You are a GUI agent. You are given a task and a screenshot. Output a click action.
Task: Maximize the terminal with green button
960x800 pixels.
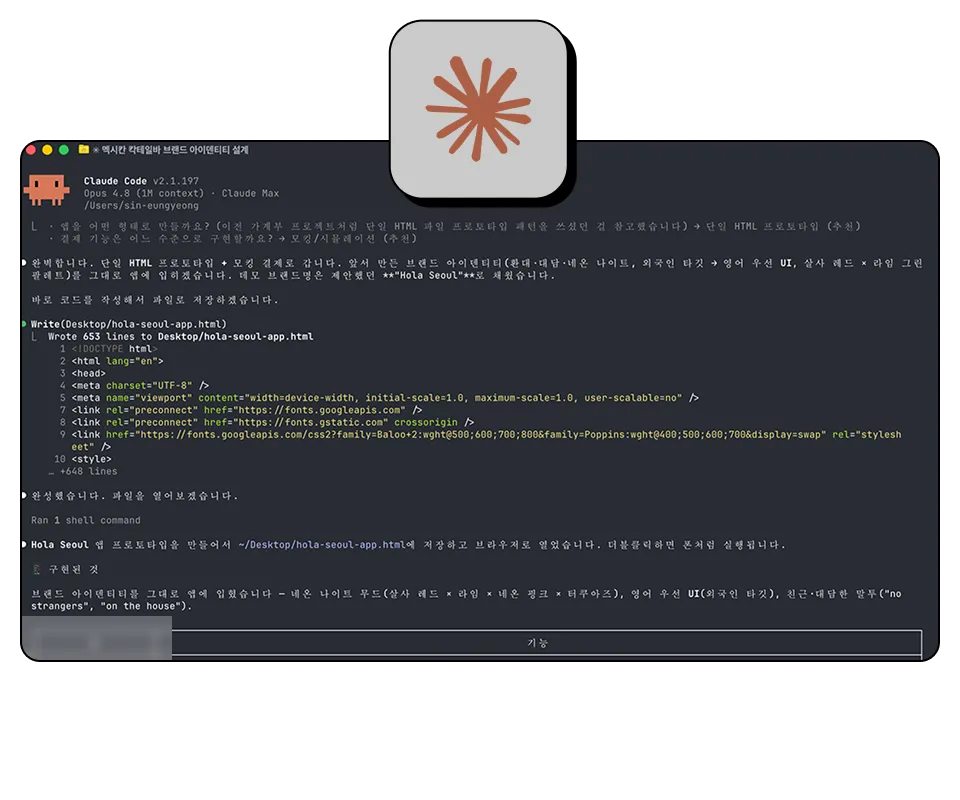point(64,149)
